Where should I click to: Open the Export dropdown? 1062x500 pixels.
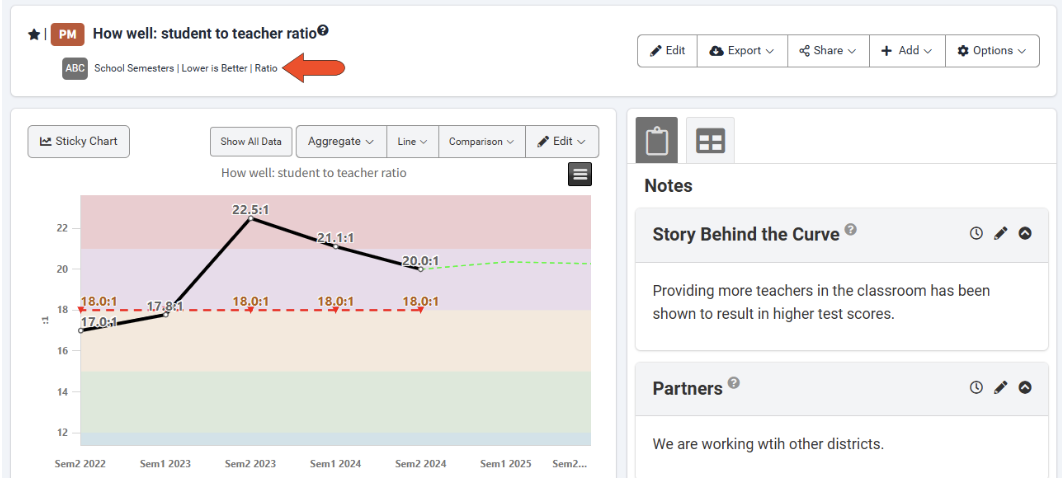pyautogui.click(x=742, y=51)
